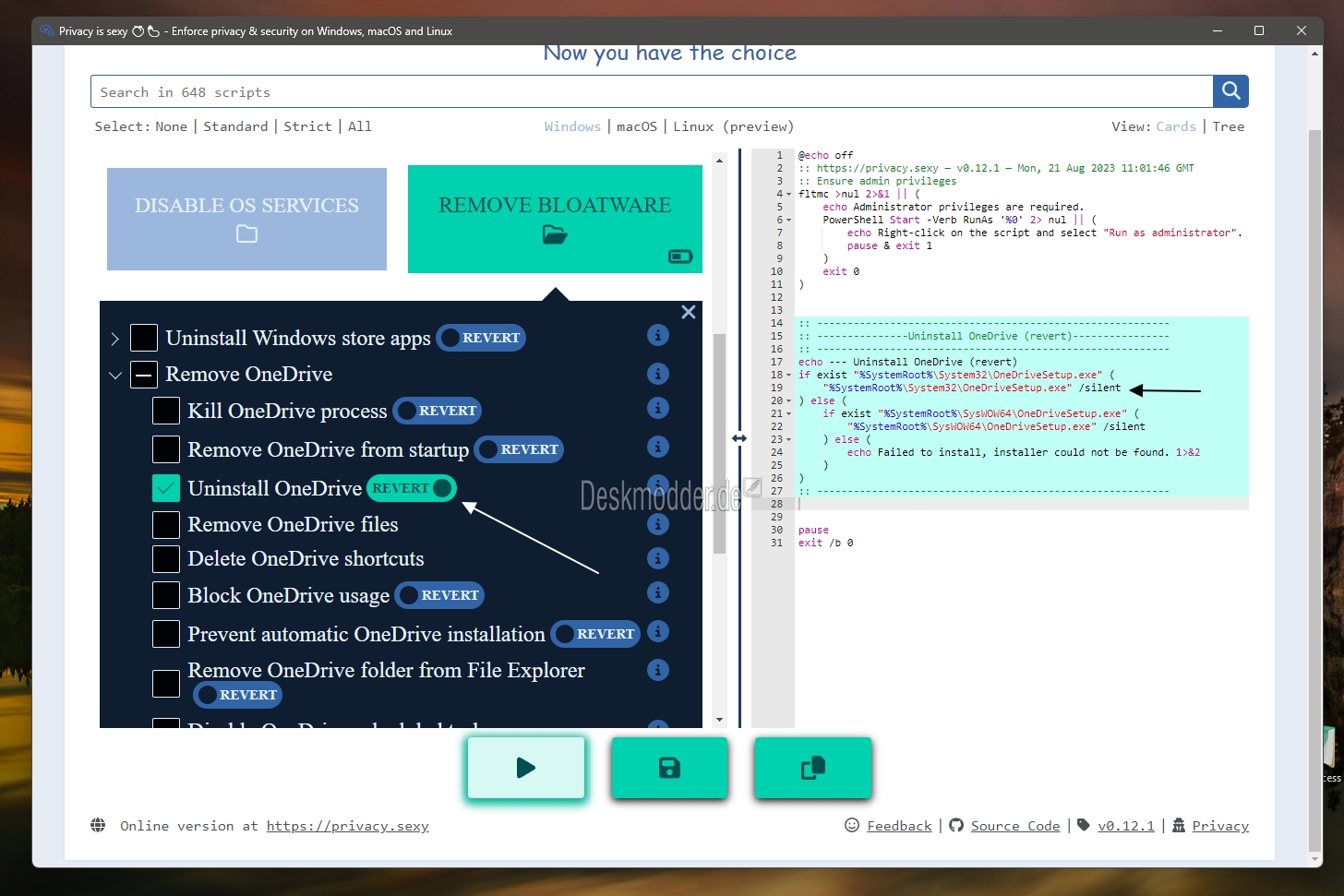
Task: Toggle Revert for Block OneDrive usage
Action: pyautogui.click(x=439, y=595)
